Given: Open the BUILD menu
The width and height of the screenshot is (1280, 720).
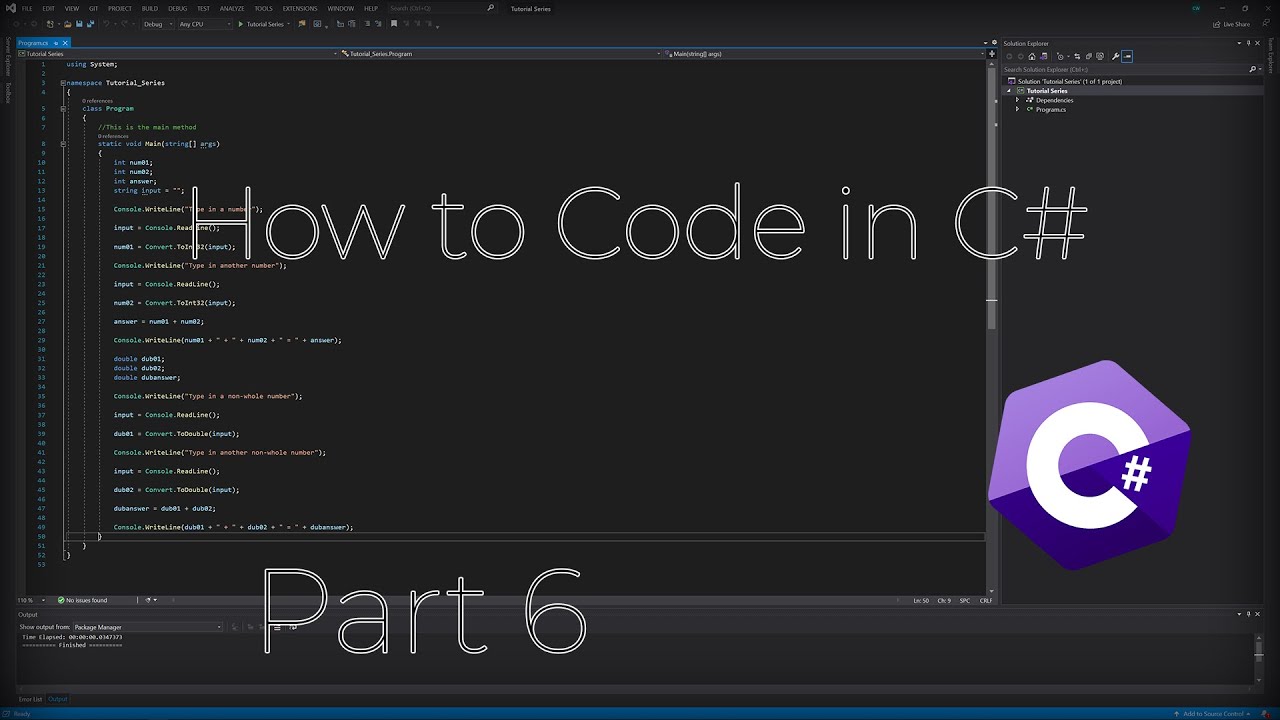Looking at the screenshot, I should (x=149, y=8).
